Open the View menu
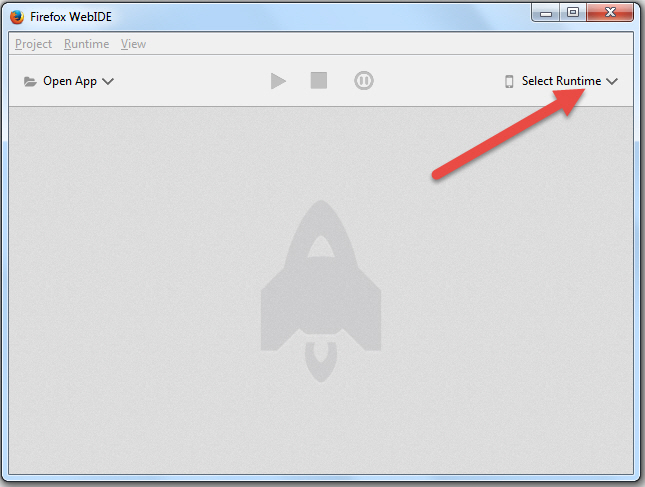 coord(133,44)
